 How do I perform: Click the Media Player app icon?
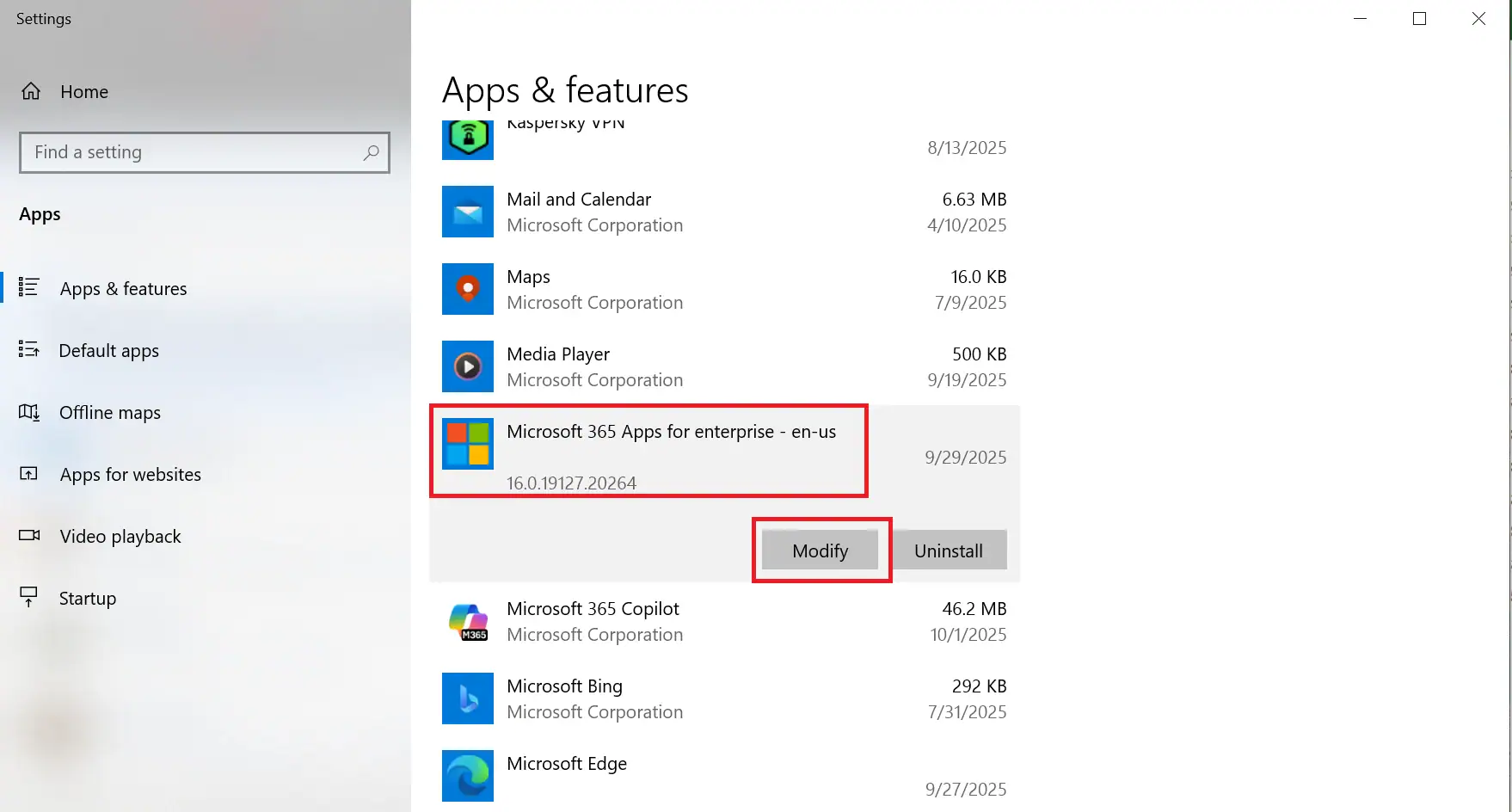point(467,366)
